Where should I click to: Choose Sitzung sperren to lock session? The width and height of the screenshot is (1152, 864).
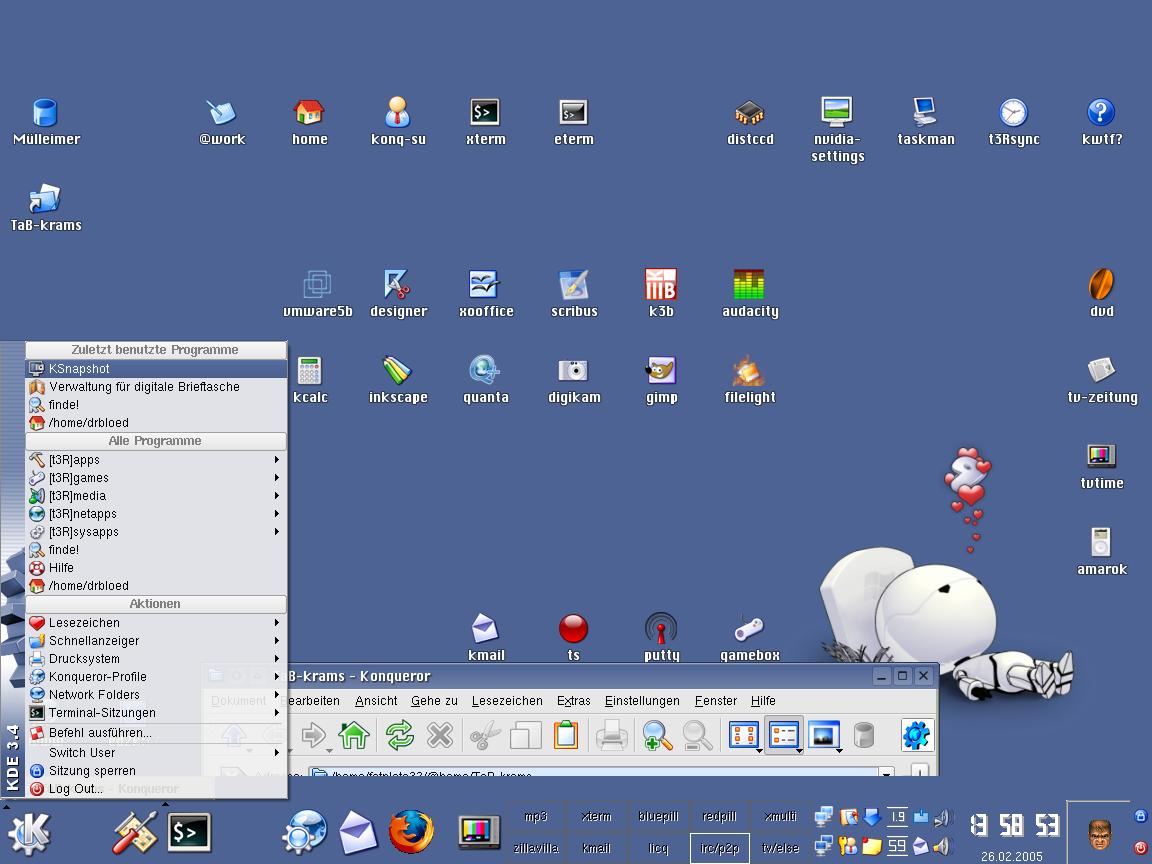coord(92,771)
